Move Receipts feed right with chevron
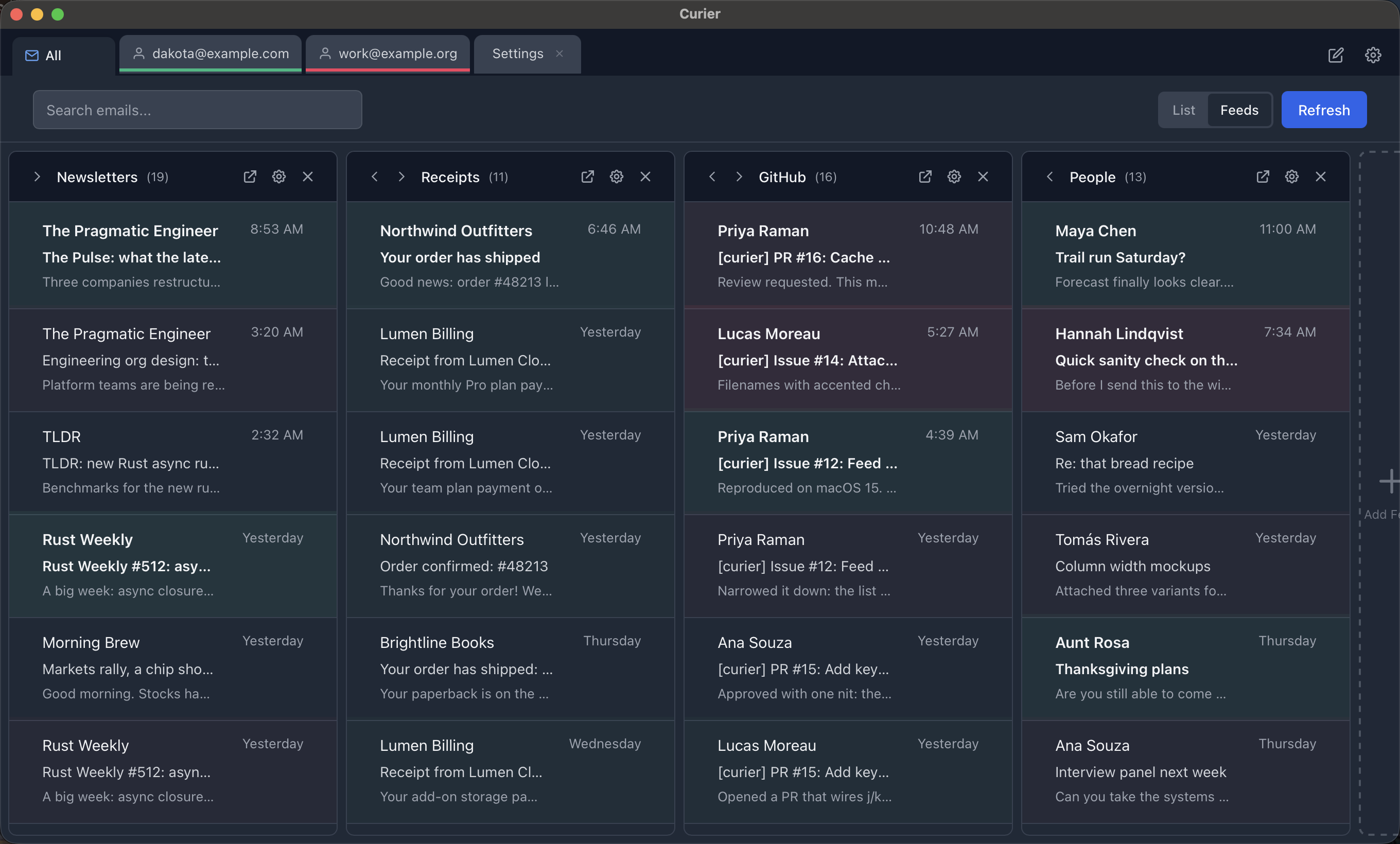 (401, 177)
